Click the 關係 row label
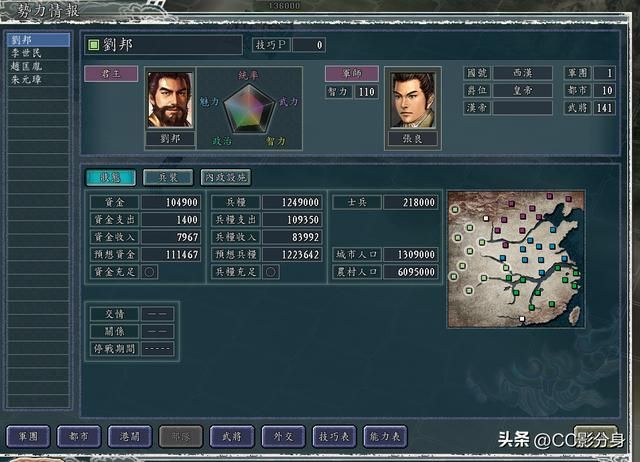640x462 pixels. pyautogui.click(x=115, y=331)
